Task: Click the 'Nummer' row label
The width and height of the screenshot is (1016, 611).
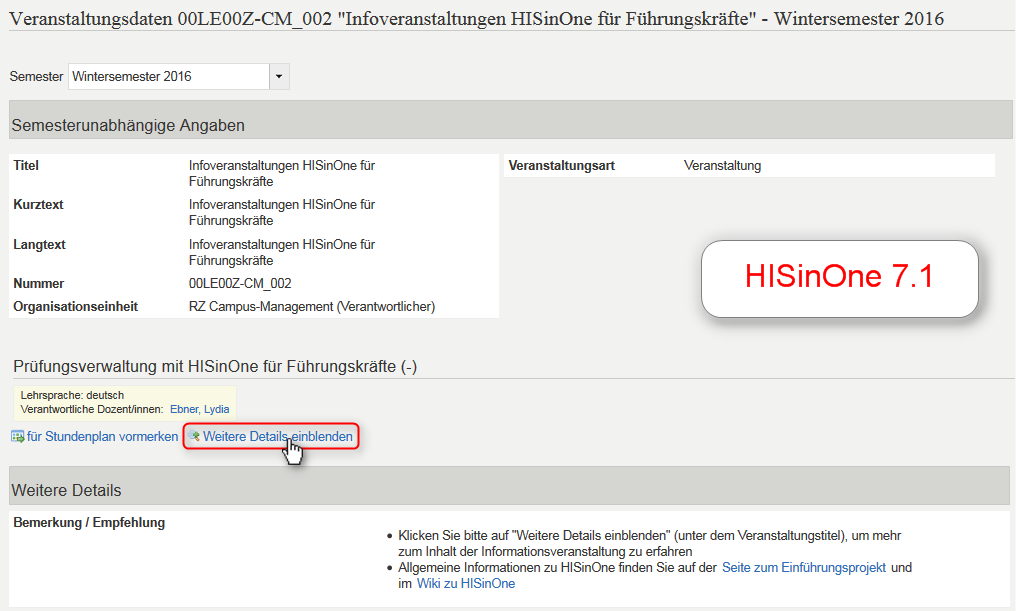Action: (39, 284)
